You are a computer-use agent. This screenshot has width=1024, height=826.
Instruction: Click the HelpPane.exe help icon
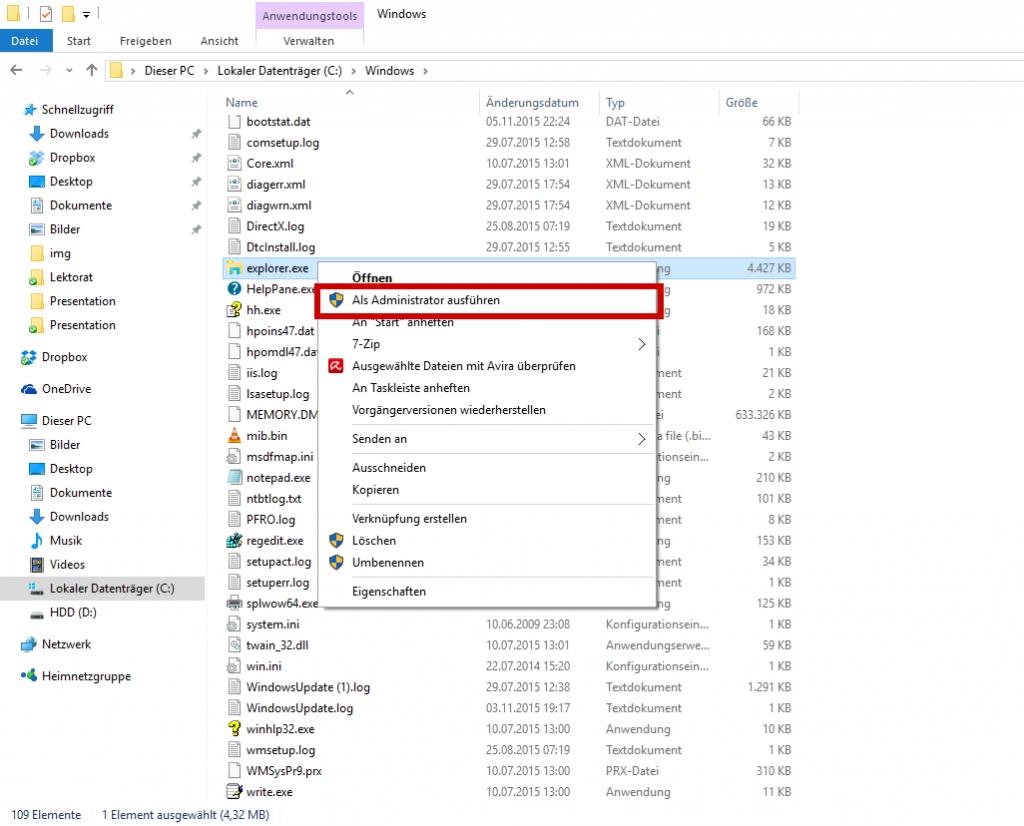click(x=234, y=289)
